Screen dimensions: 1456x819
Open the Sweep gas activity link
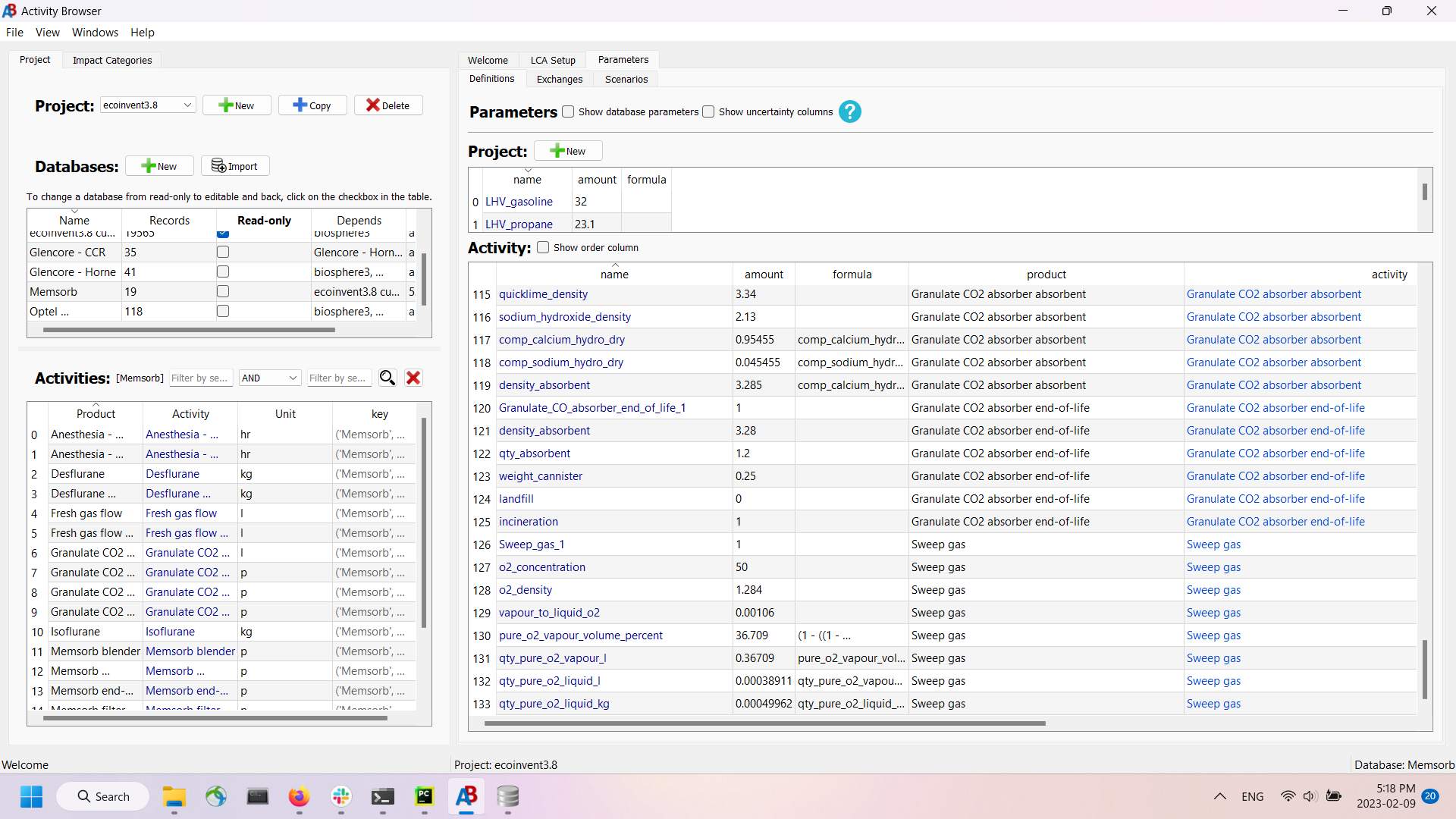tap(1213, 544)
